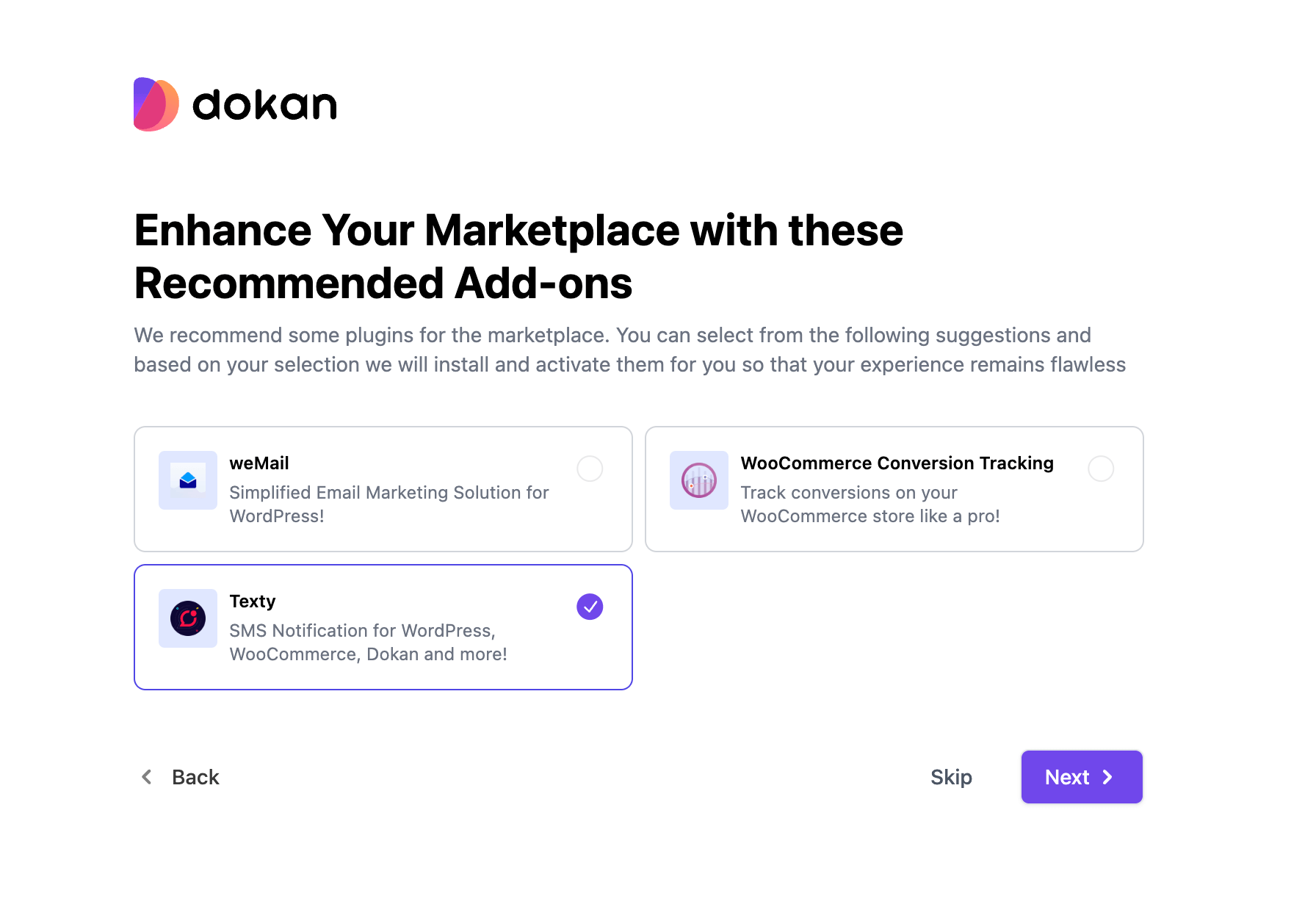Click the weMail description text
This screenshot has width=1316, height=918.
click(389, 505)
